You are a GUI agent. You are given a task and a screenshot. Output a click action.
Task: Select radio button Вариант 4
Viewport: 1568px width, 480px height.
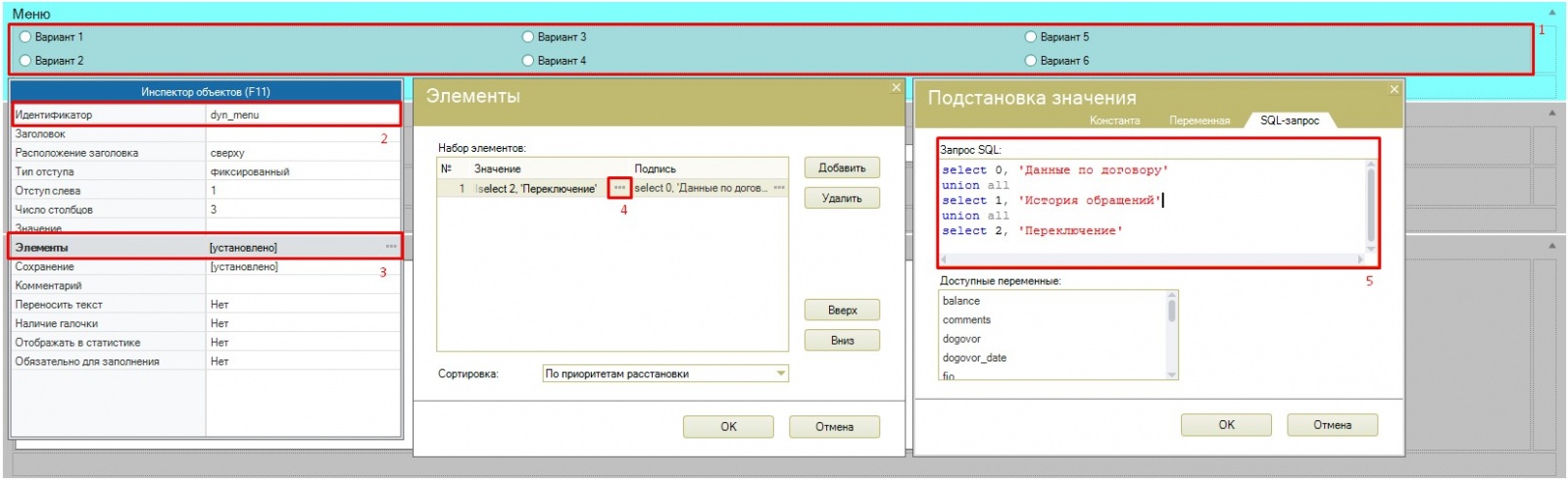coord(528,61)
